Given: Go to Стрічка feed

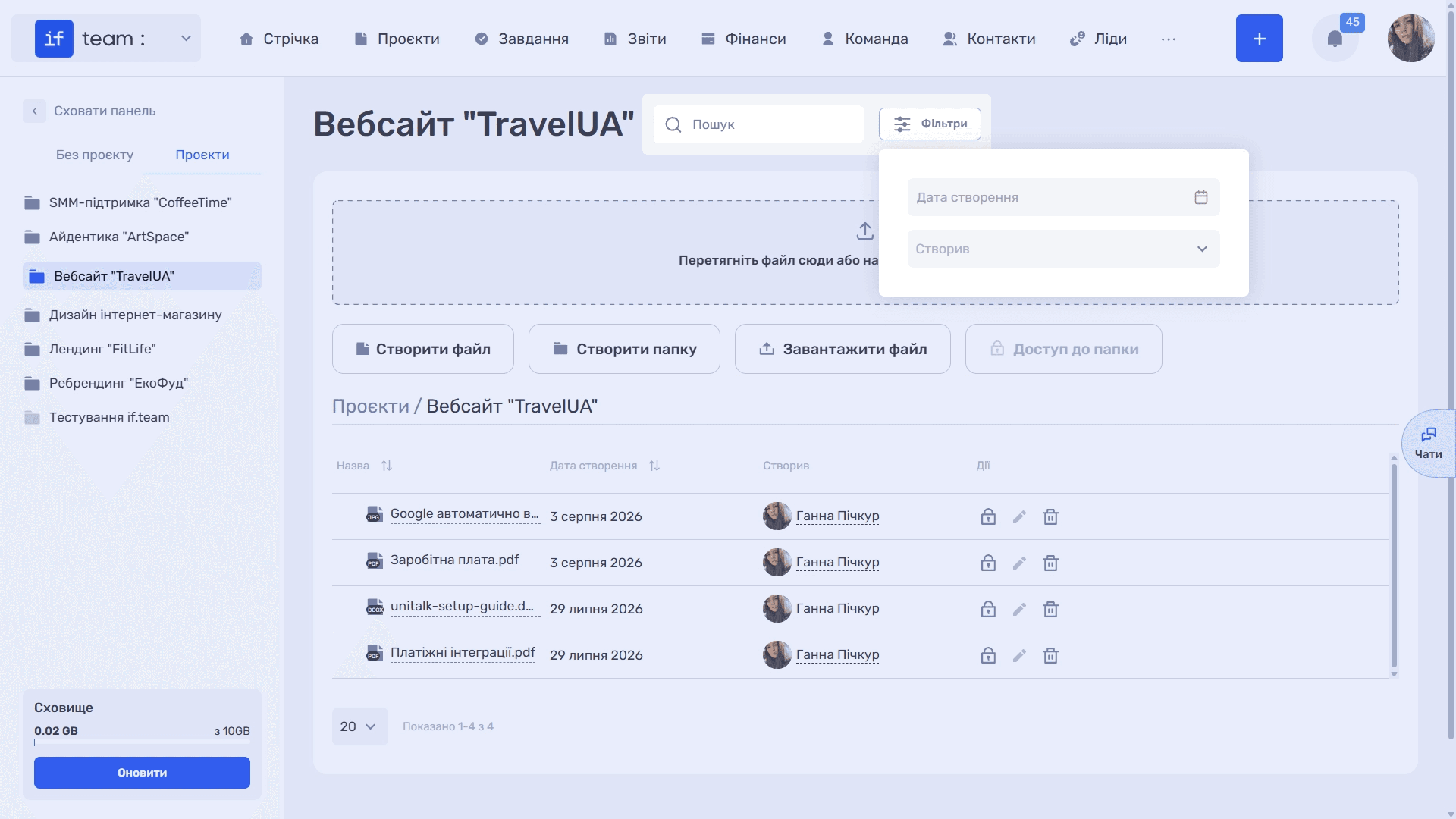Looking at the screenshot, I should point(279,38).
